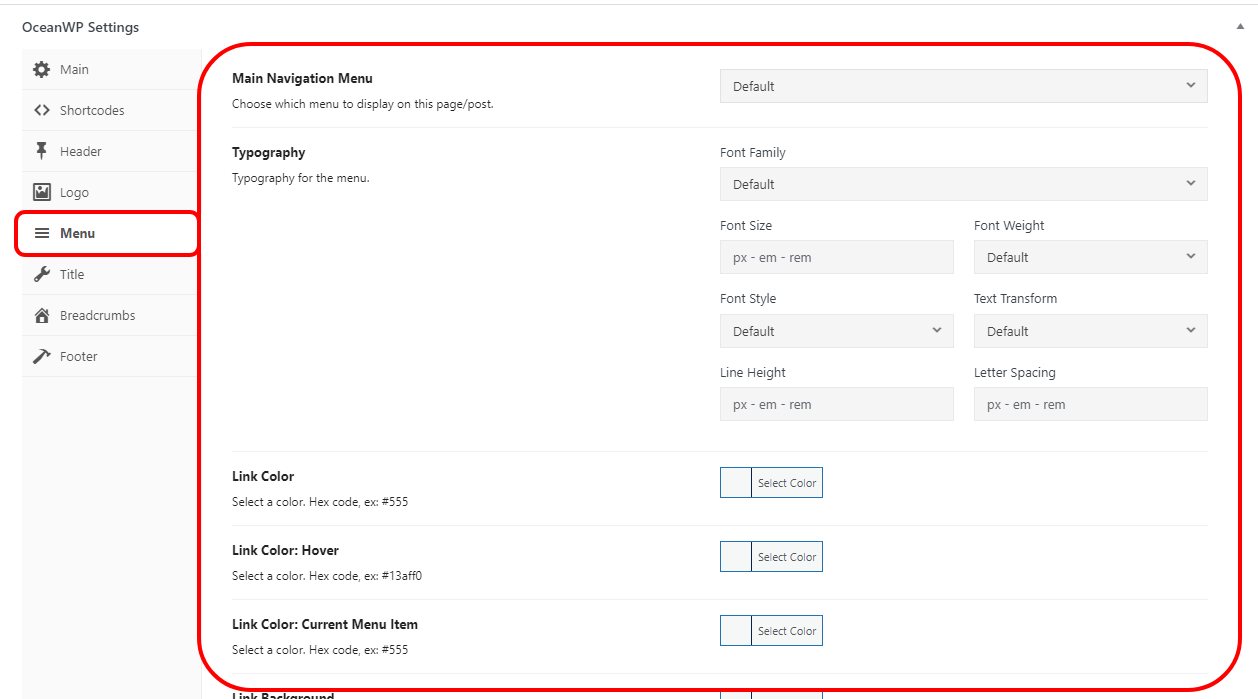This screenshot has height=699, width=1258.
Task: Click the gear icon beside Main
Action: [41, 69]
